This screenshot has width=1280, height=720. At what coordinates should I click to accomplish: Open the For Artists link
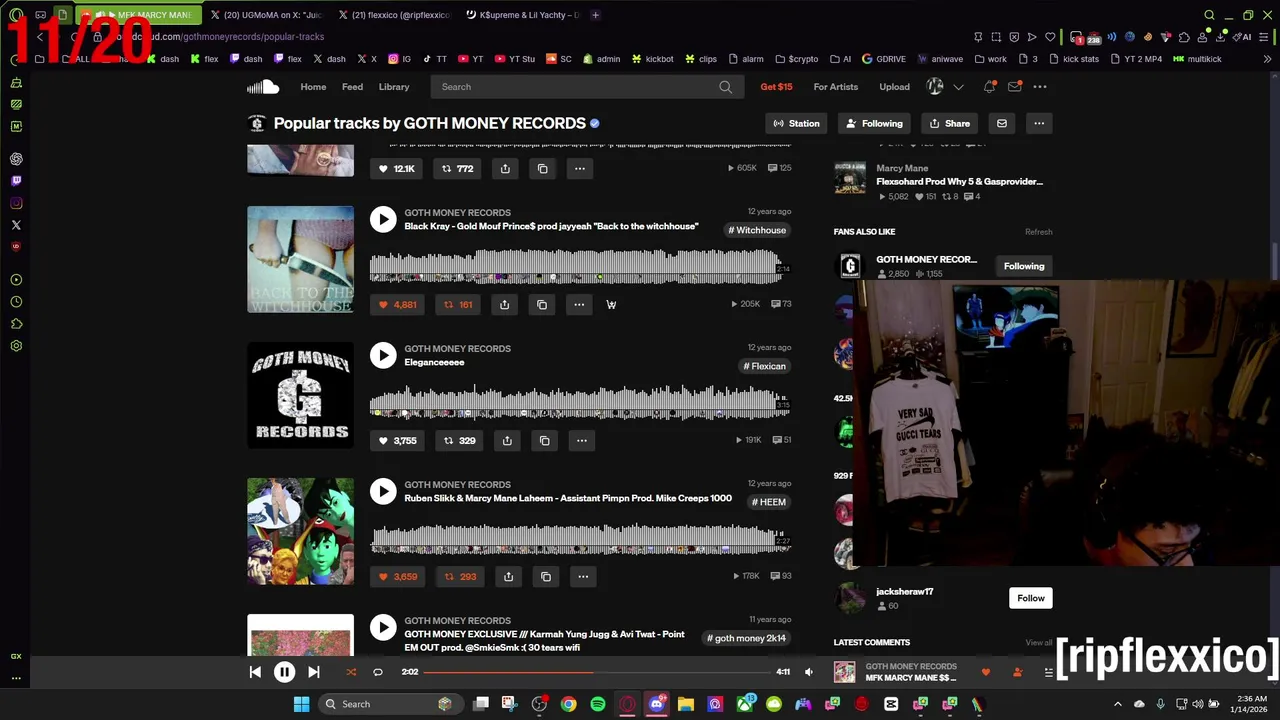click(x=836, y=87)
